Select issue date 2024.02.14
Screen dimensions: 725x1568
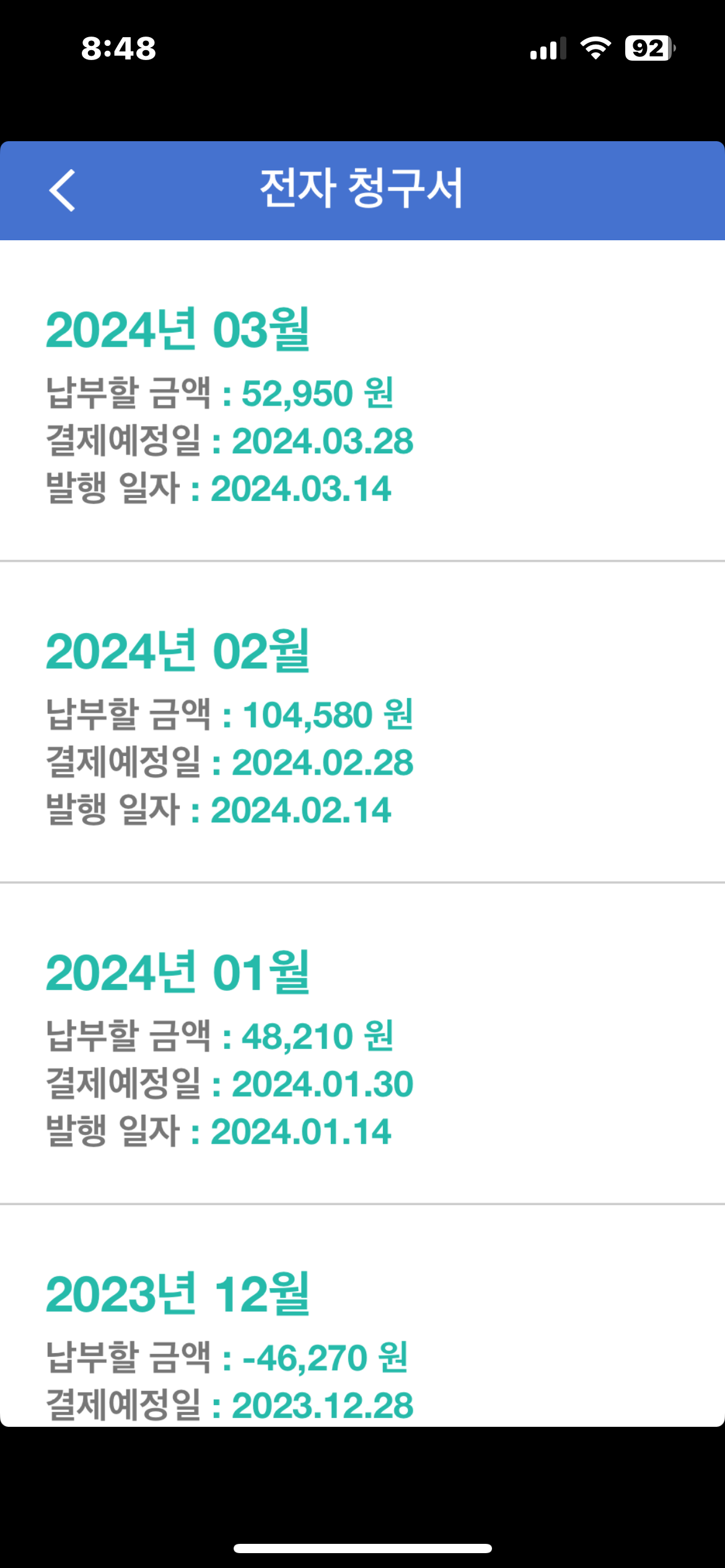[x=301, y=810]
